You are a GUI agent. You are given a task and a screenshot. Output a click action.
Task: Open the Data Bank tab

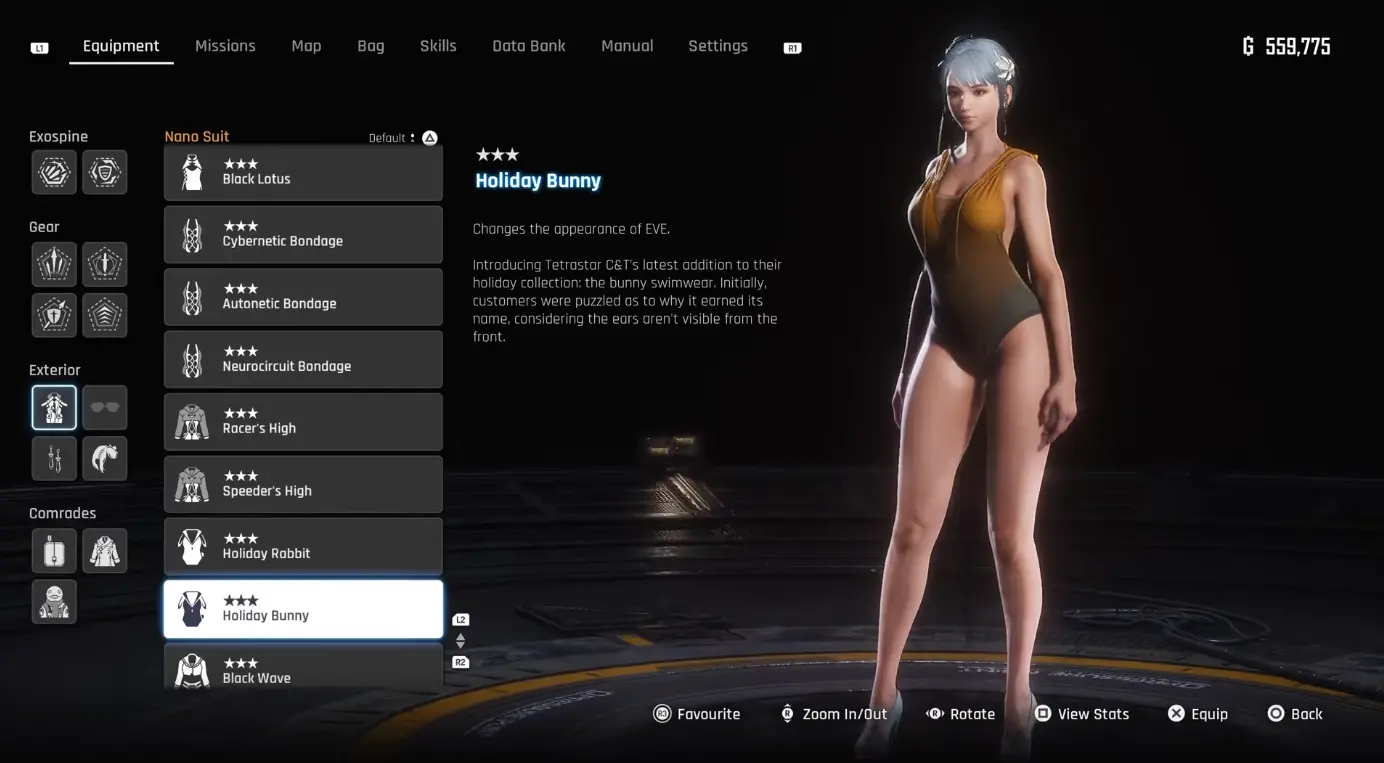coord(529,46)
